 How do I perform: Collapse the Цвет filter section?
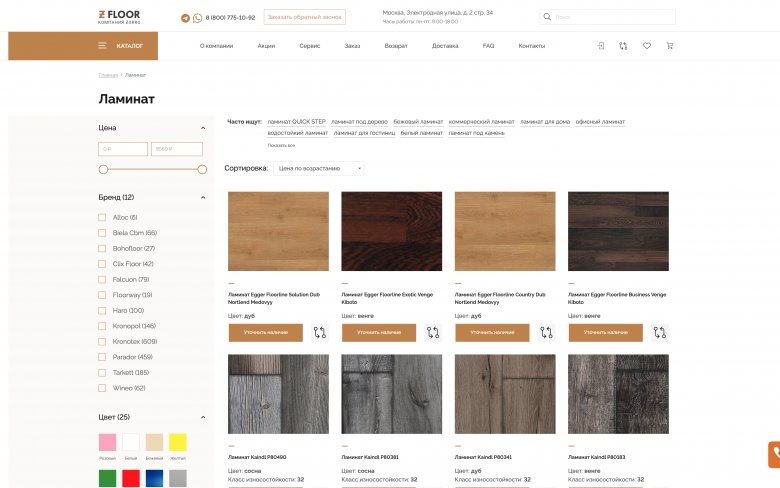[x=203, y=417]
